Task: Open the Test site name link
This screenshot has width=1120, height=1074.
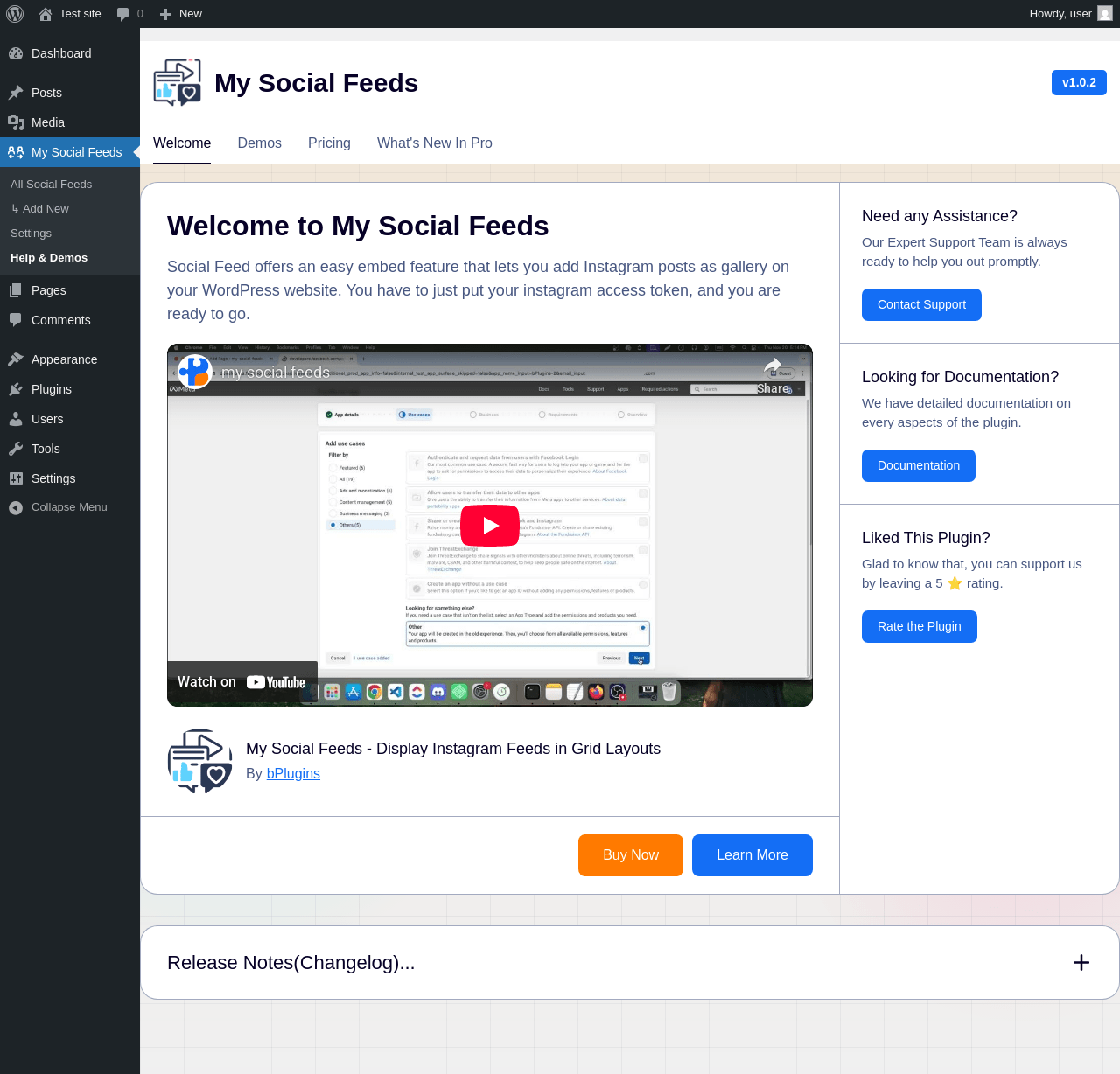Action: (x=80, y=14)
